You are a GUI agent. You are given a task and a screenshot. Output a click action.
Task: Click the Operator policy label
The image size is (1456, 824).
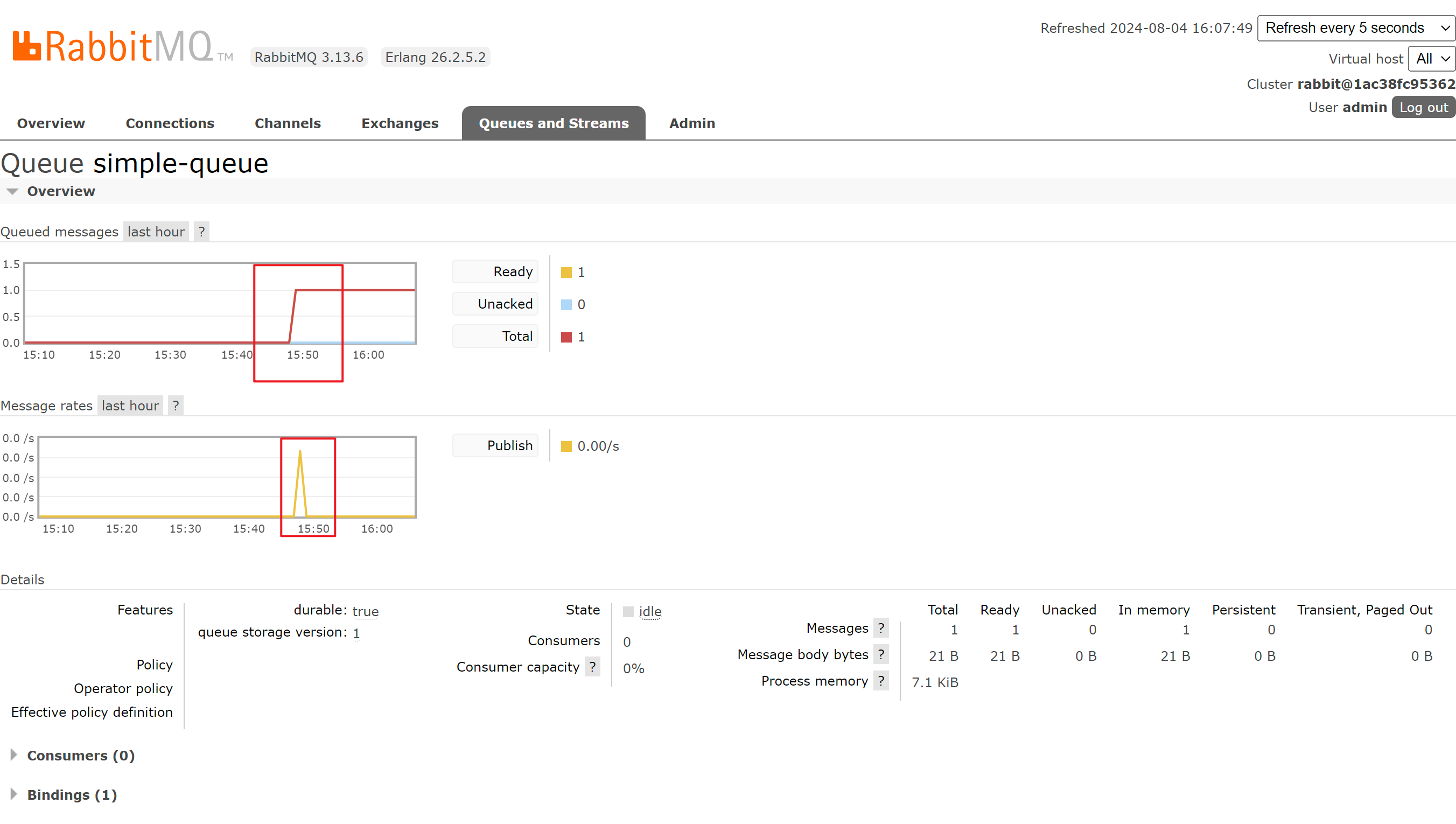(123, 688)
